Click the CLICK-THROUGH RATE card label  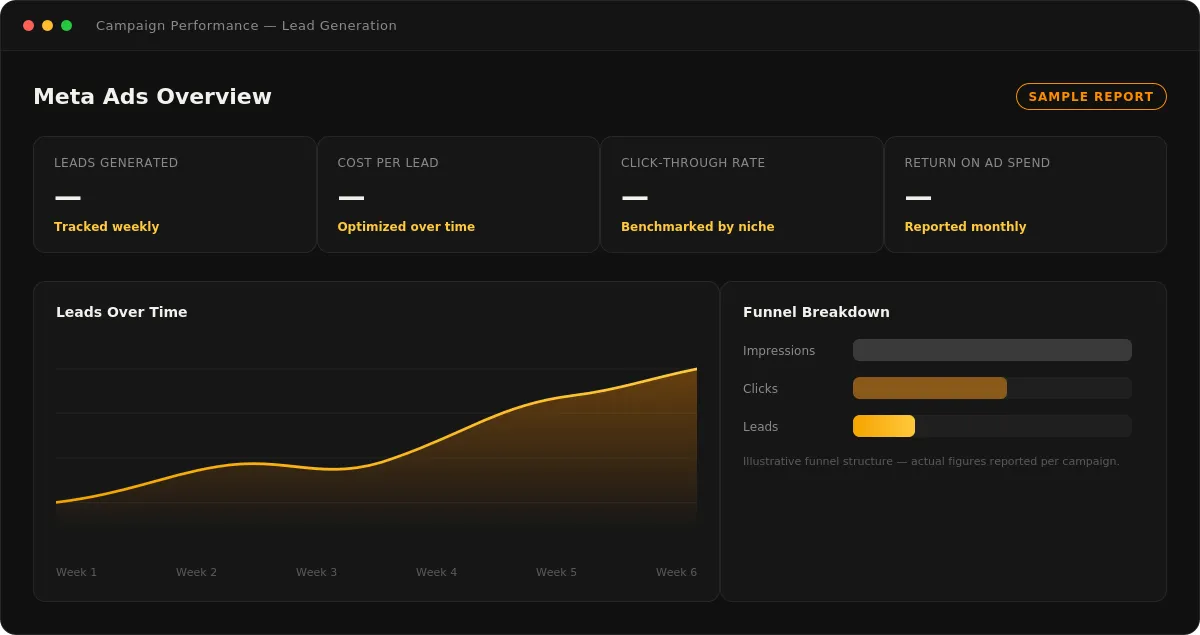coord(693,163)
